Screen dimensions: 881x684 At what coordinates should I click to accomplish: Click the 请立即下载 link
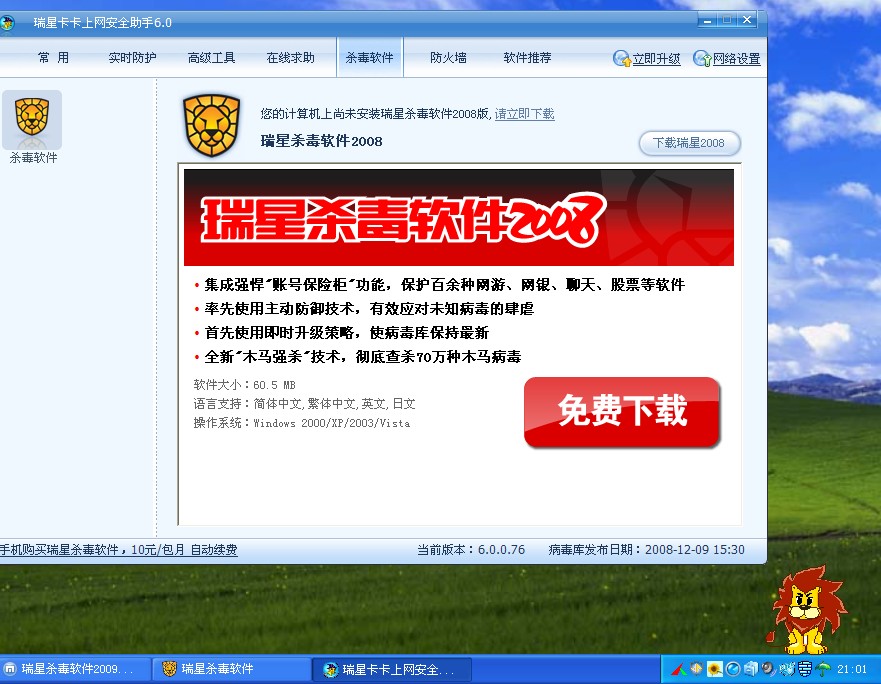pyautogui.click(x=524, y=114)
